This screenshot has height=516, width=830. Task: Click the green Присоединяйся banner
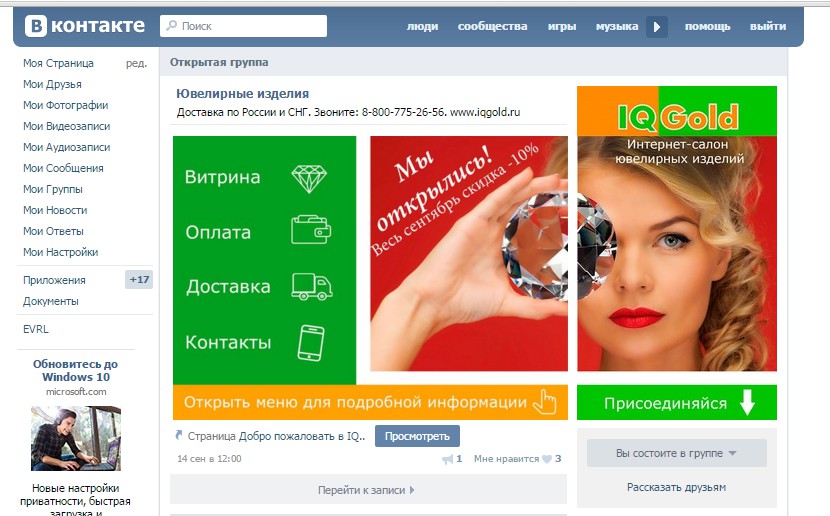click(676, 403)
